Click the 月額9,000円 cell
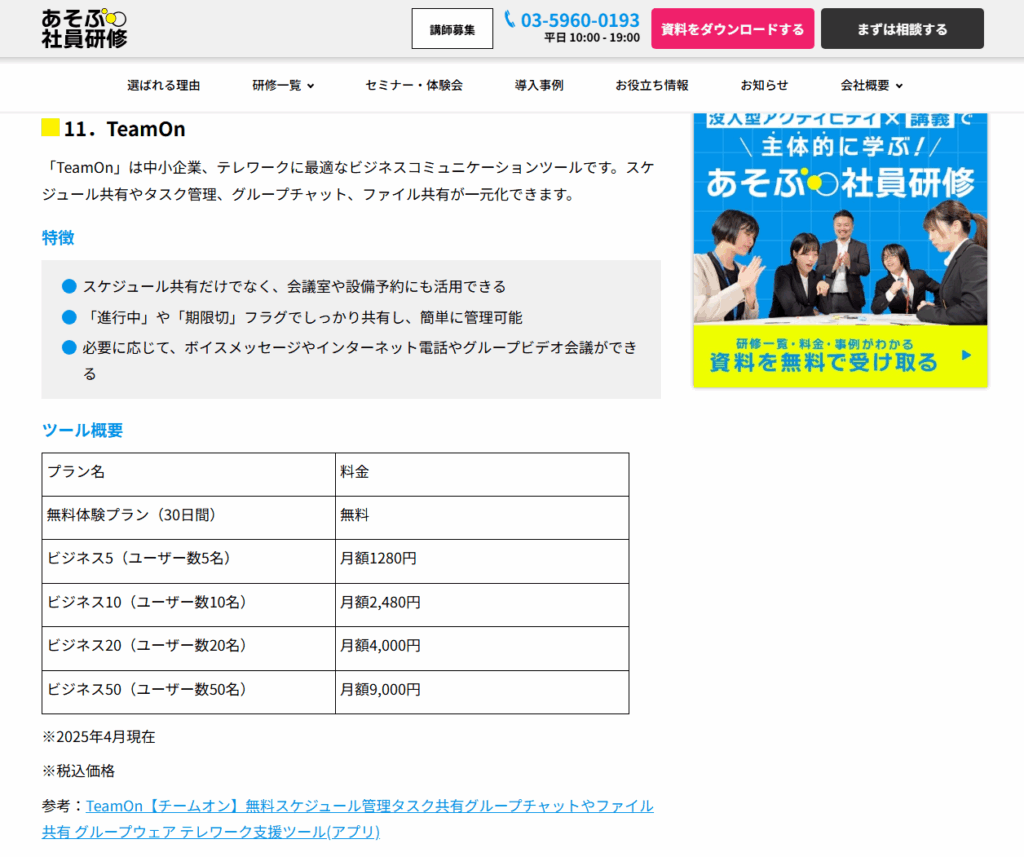 tap(482, 692)
